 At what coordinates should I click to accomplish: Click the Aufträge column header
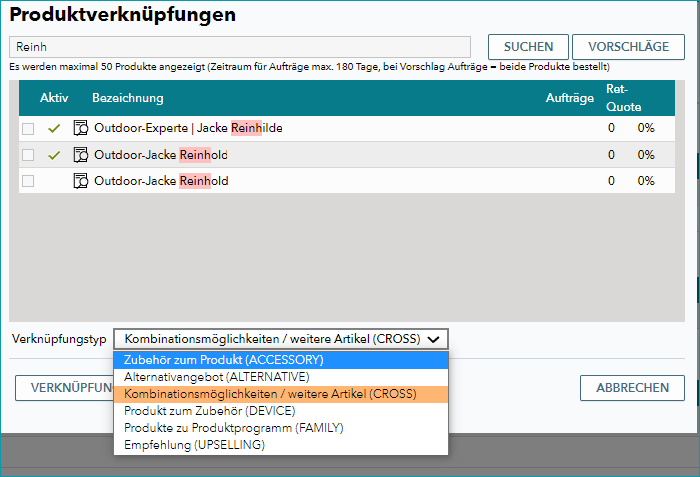[570, 98]
